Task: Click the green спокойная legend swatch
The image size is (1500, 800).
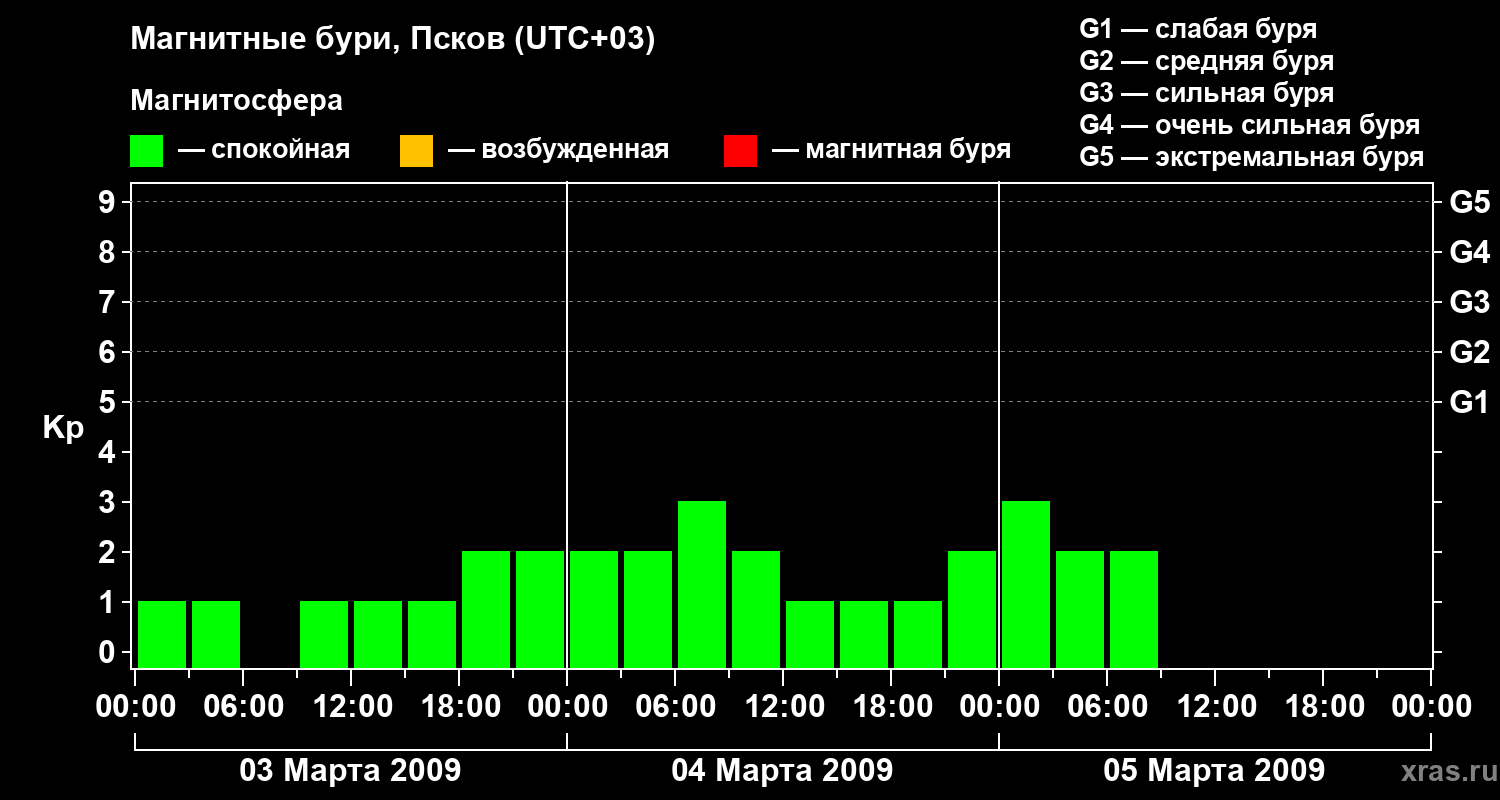Action: tap(147, 151)
